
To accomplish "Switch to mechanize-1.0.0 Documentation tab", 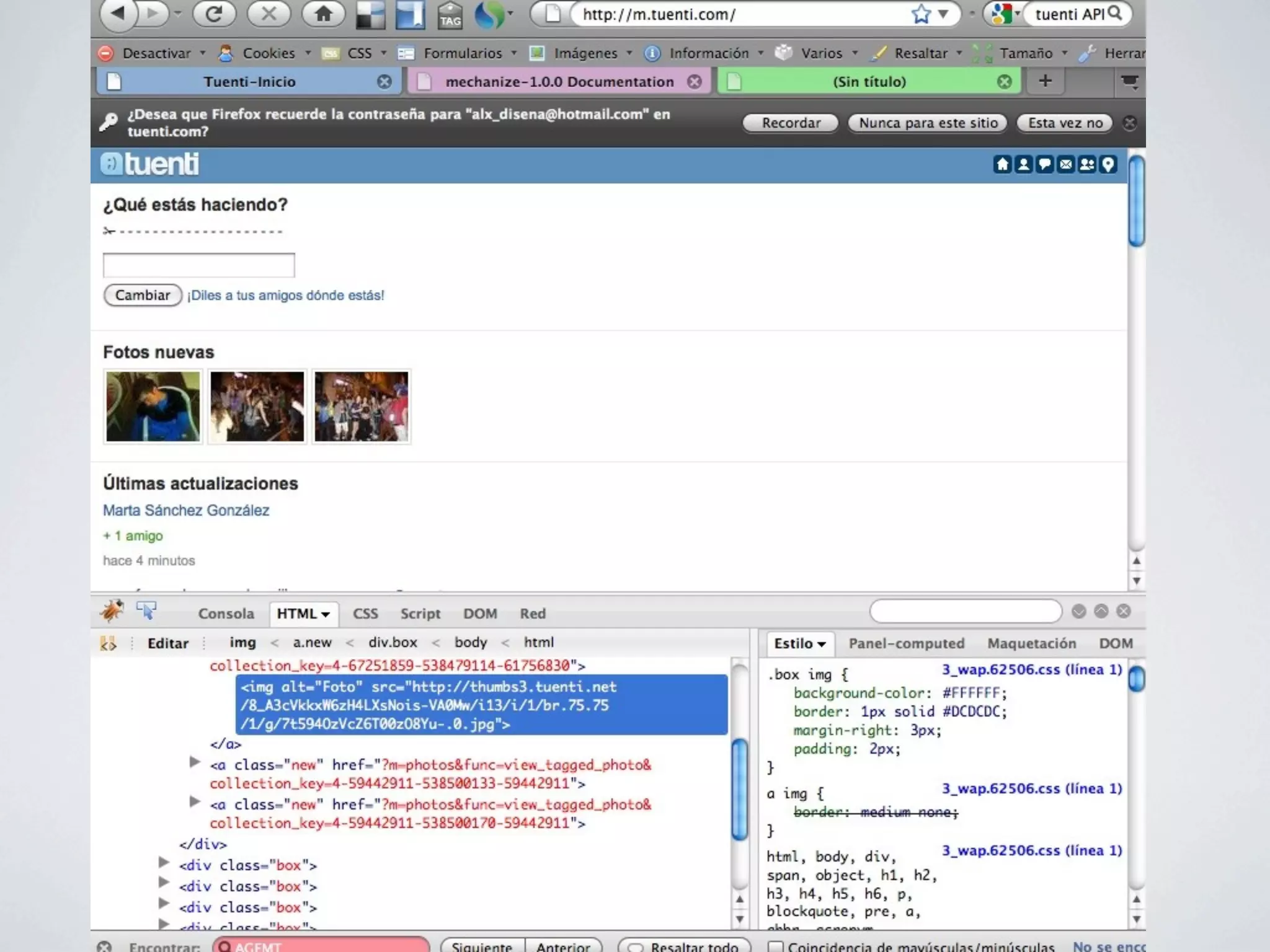I will point(559,82).
